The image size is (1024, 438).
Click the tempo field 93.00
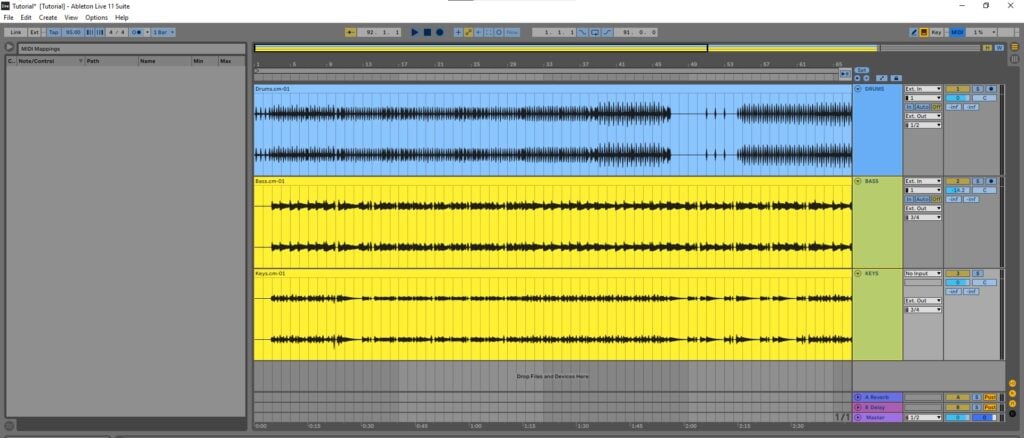click(72, 32)
